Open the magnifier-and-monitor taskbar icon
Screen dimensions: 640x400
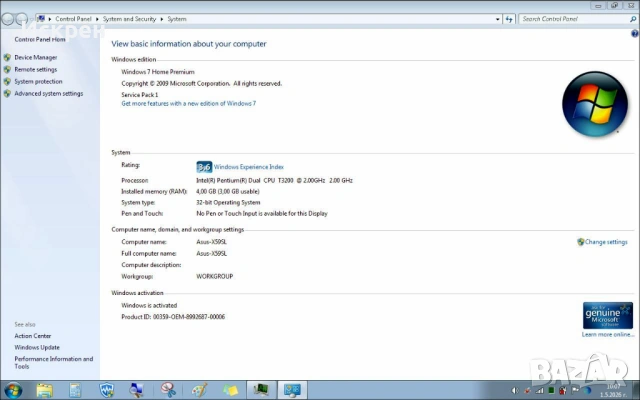pyautogui.click(x=136, y=390)
